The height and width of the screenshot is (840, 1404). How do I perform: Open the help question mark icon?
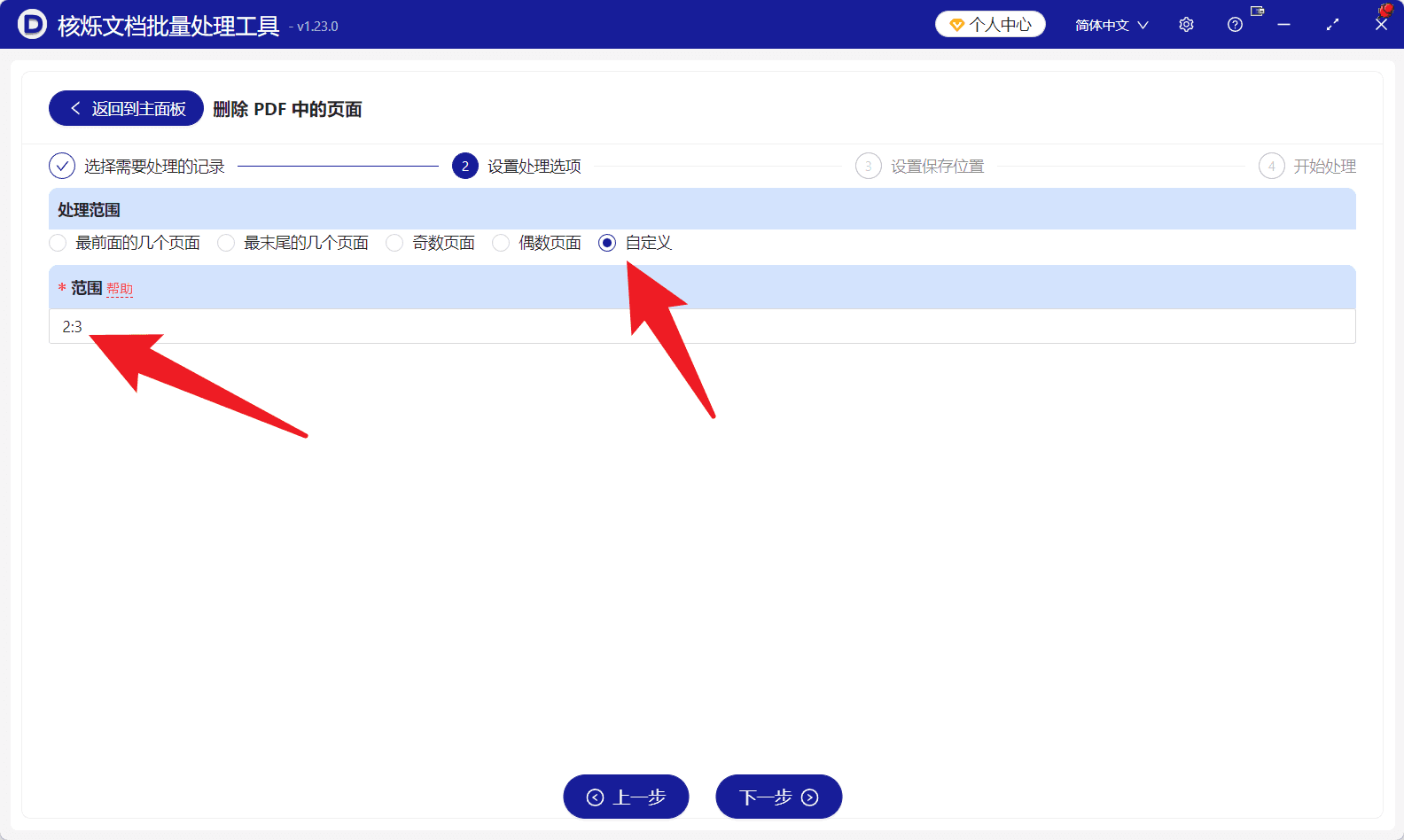(x=1235, y=25)
